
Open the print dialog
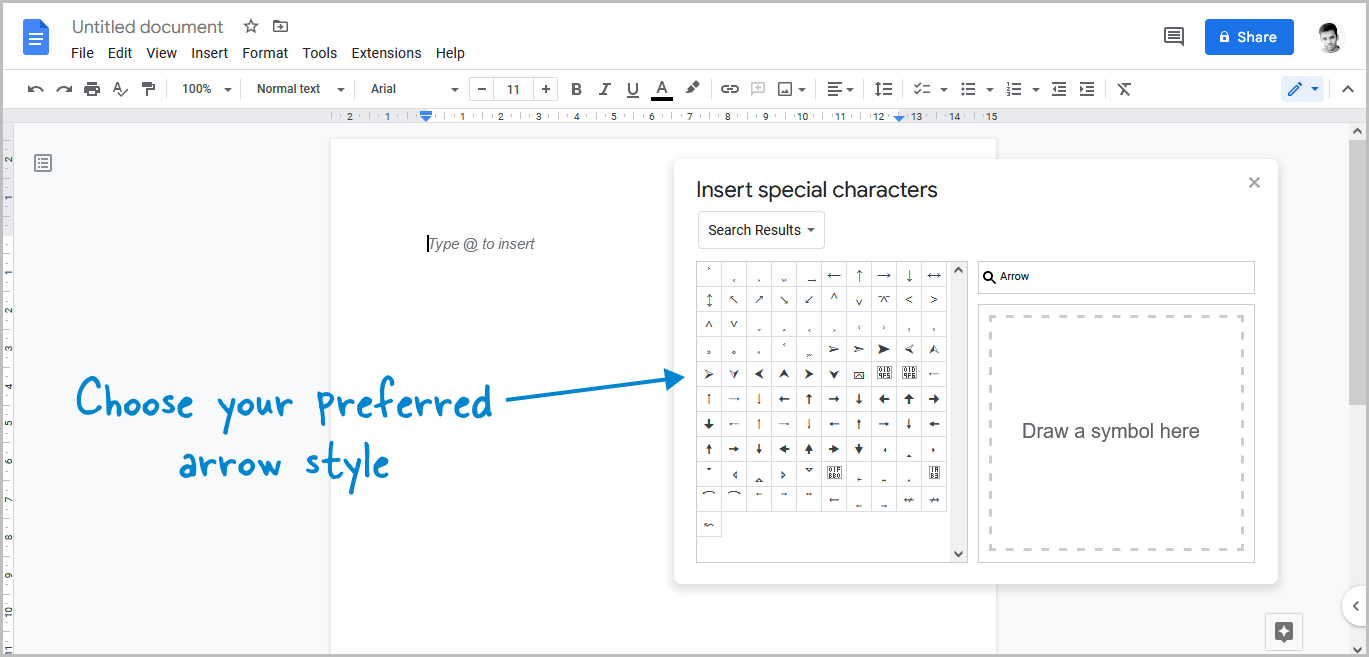point(91,88)
